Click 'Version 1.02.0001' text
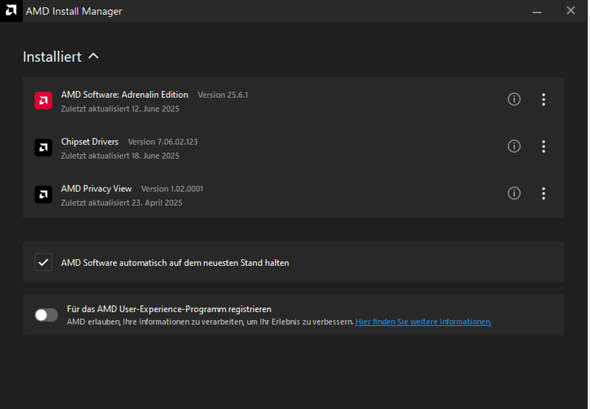Image resolution: width=590 pixels, height=409 pixels. pyautogui.click(x=172, y=189)
